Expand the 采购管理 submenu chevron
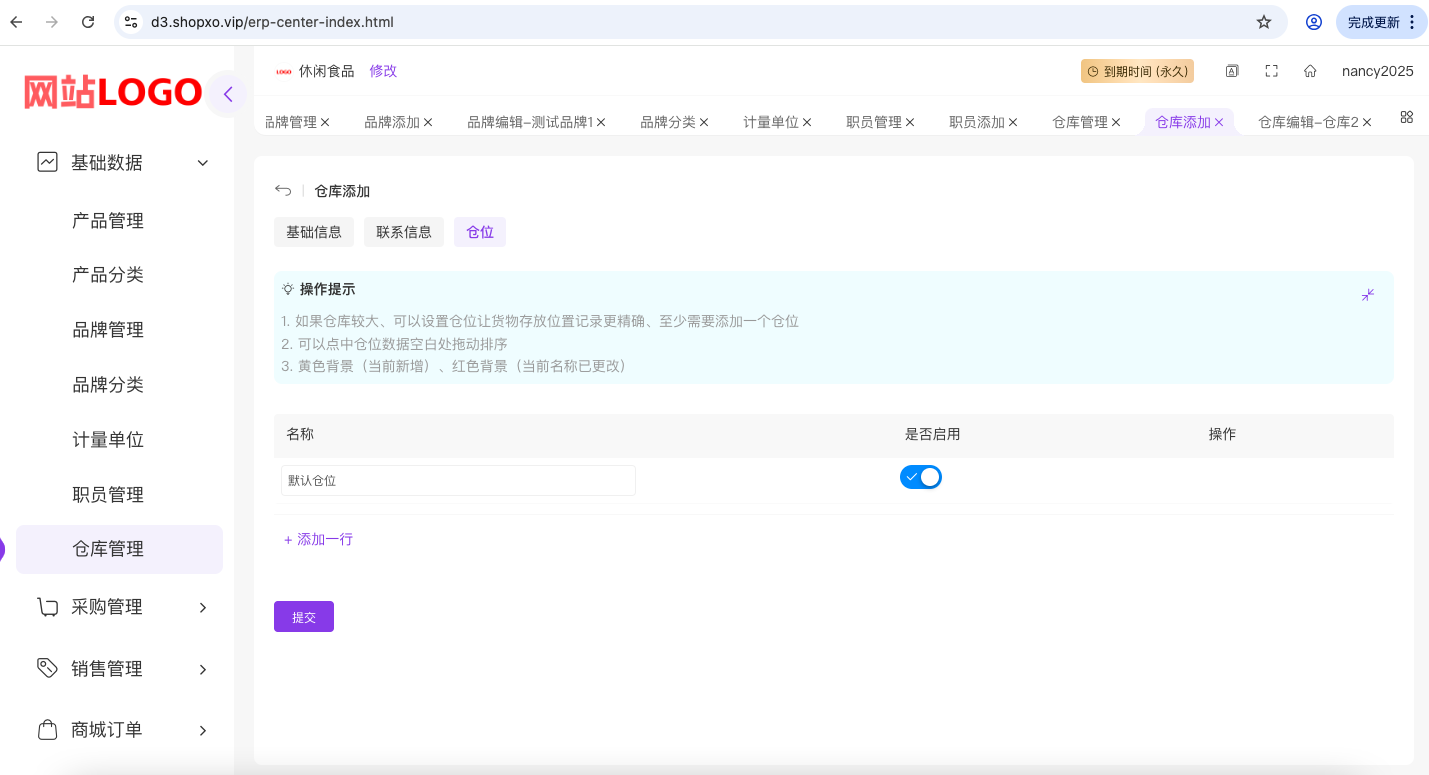This screenshot has height=775, width=1429. tap(203, 607)
